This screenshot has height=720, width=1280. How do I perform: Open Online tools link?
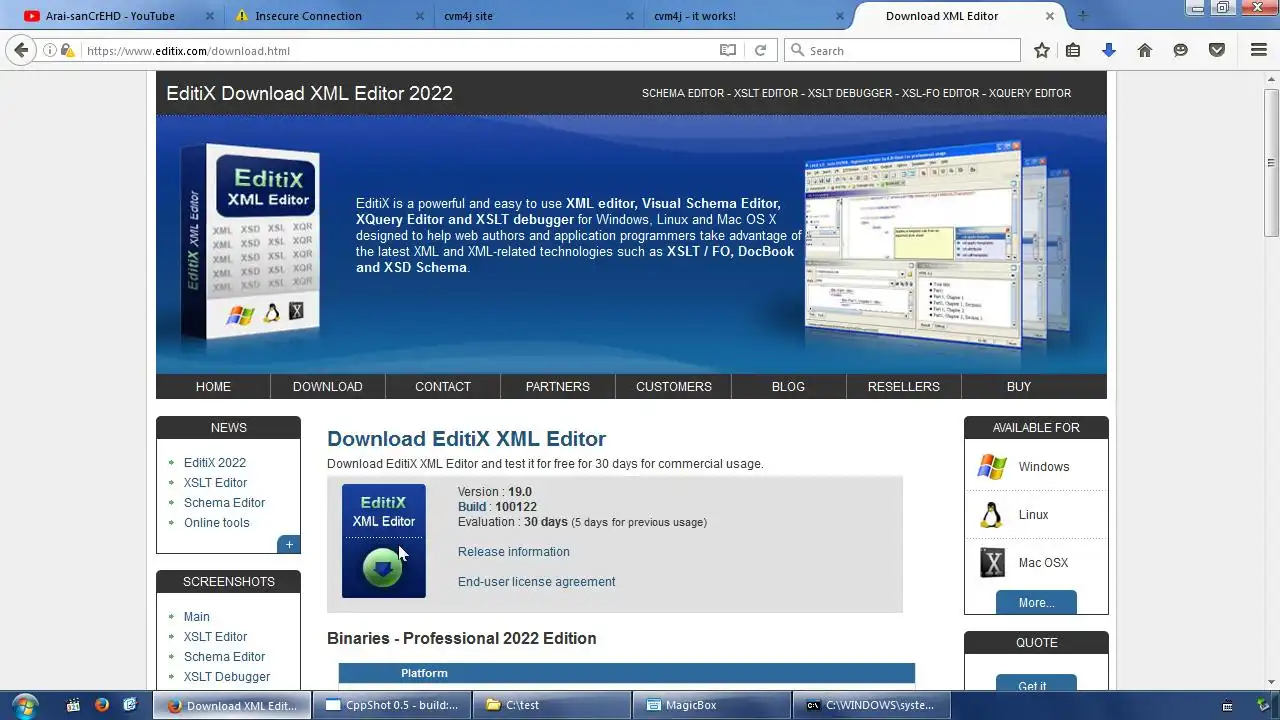(217, 523)
